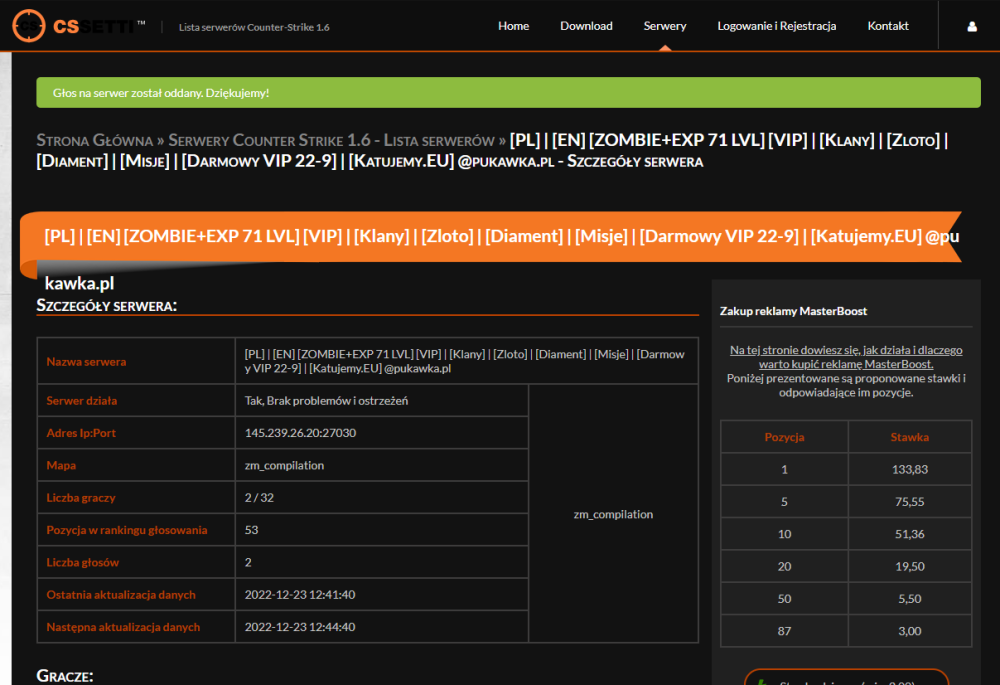The width and height of the screenshot is (1000, 685).
Task: Select the Serwery menu item
Action: (665, 26)
